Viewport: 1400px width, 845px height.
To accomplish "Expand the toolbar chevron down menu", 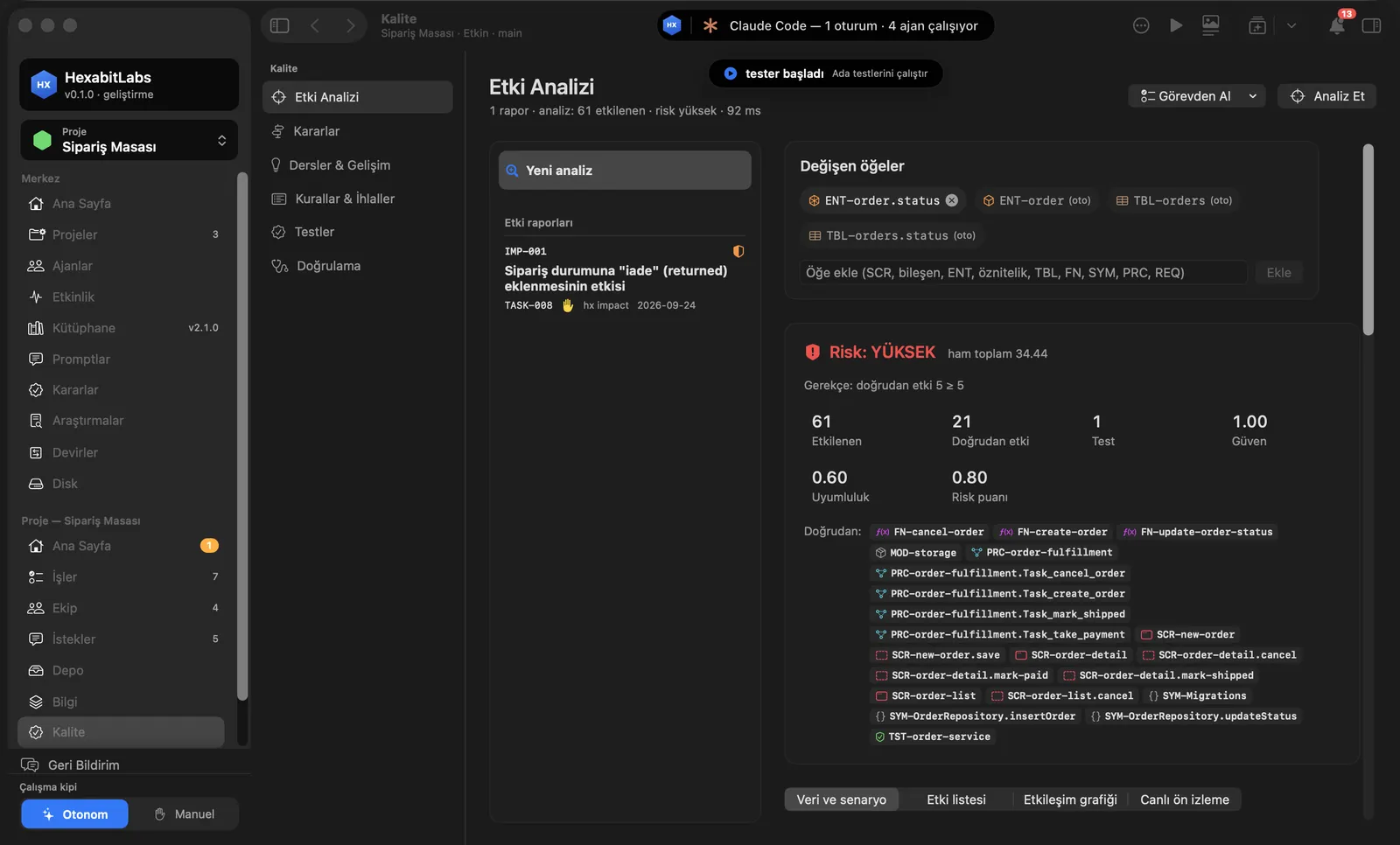I will 1291,25.
